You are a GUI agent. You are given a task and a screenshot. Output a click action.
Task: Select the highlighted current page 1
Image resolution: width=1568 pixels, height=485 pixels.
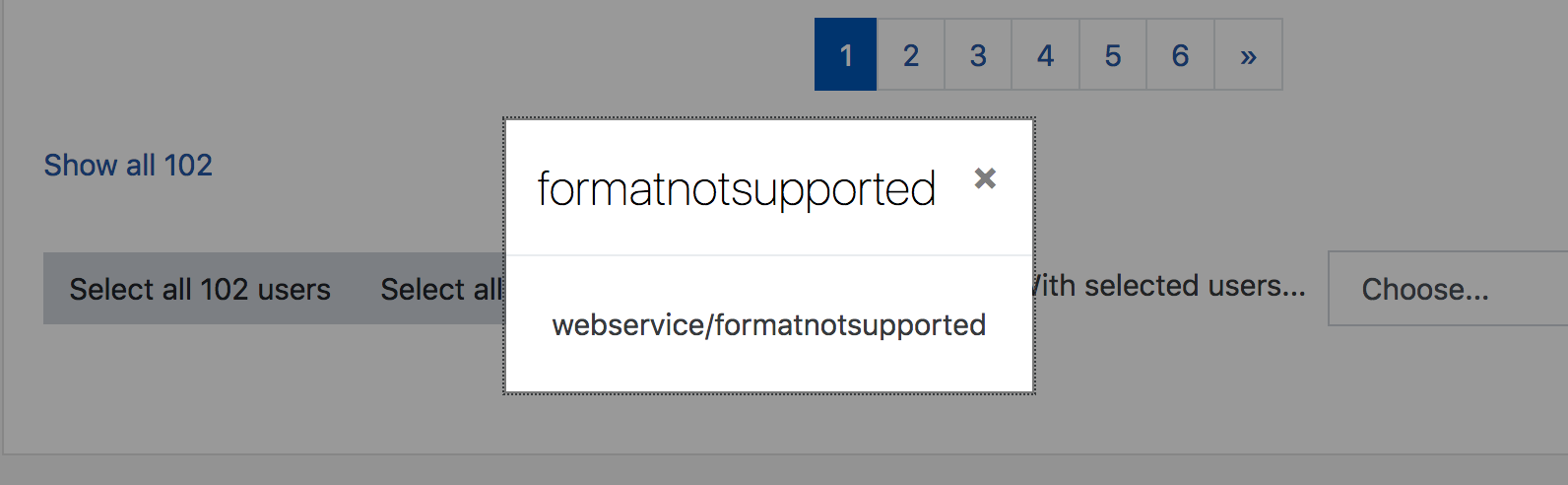(845, 55)
